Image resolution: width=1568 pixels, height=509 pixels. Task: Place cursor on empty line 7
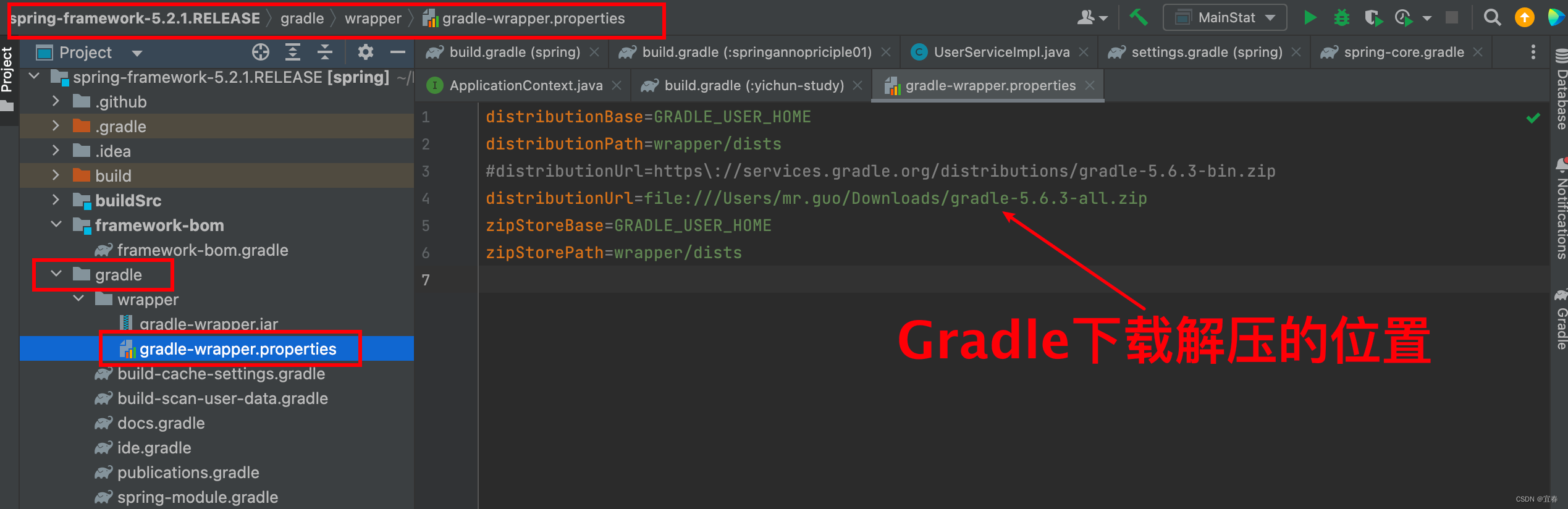[x=1013, y=280]
